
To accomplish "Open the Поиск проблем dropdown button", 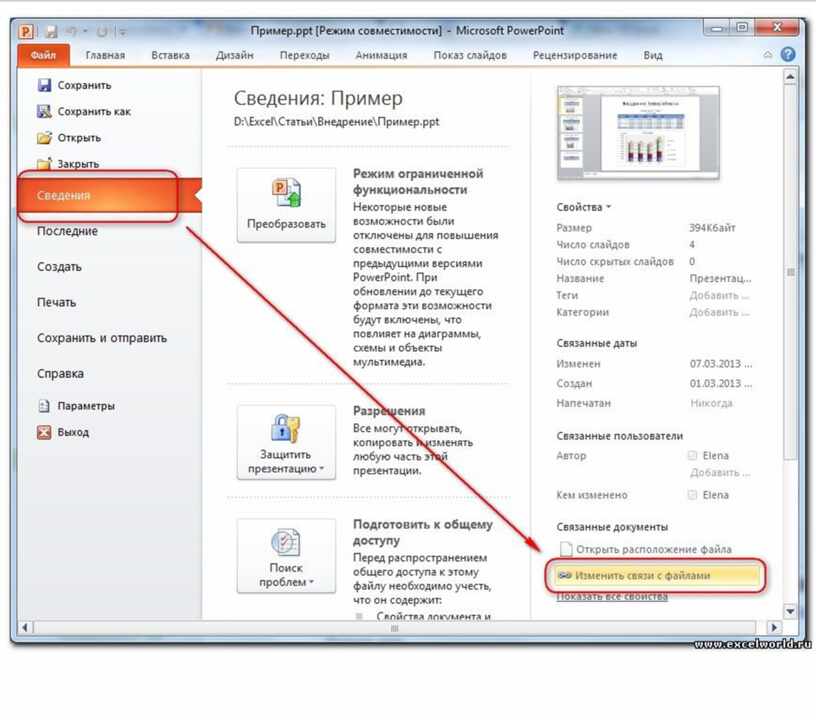I will [x=286, y=556].
